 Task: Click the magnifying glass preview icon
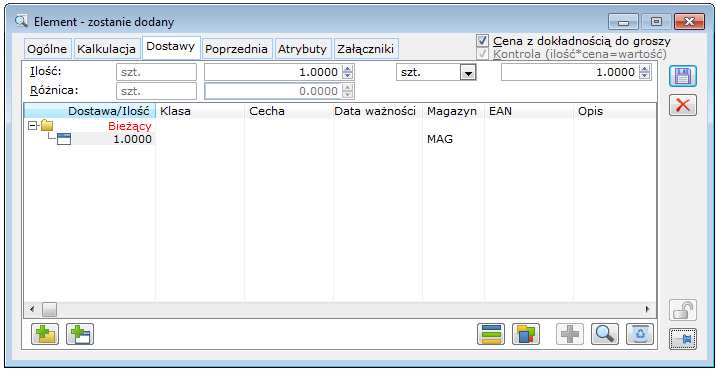click(605, 334)
